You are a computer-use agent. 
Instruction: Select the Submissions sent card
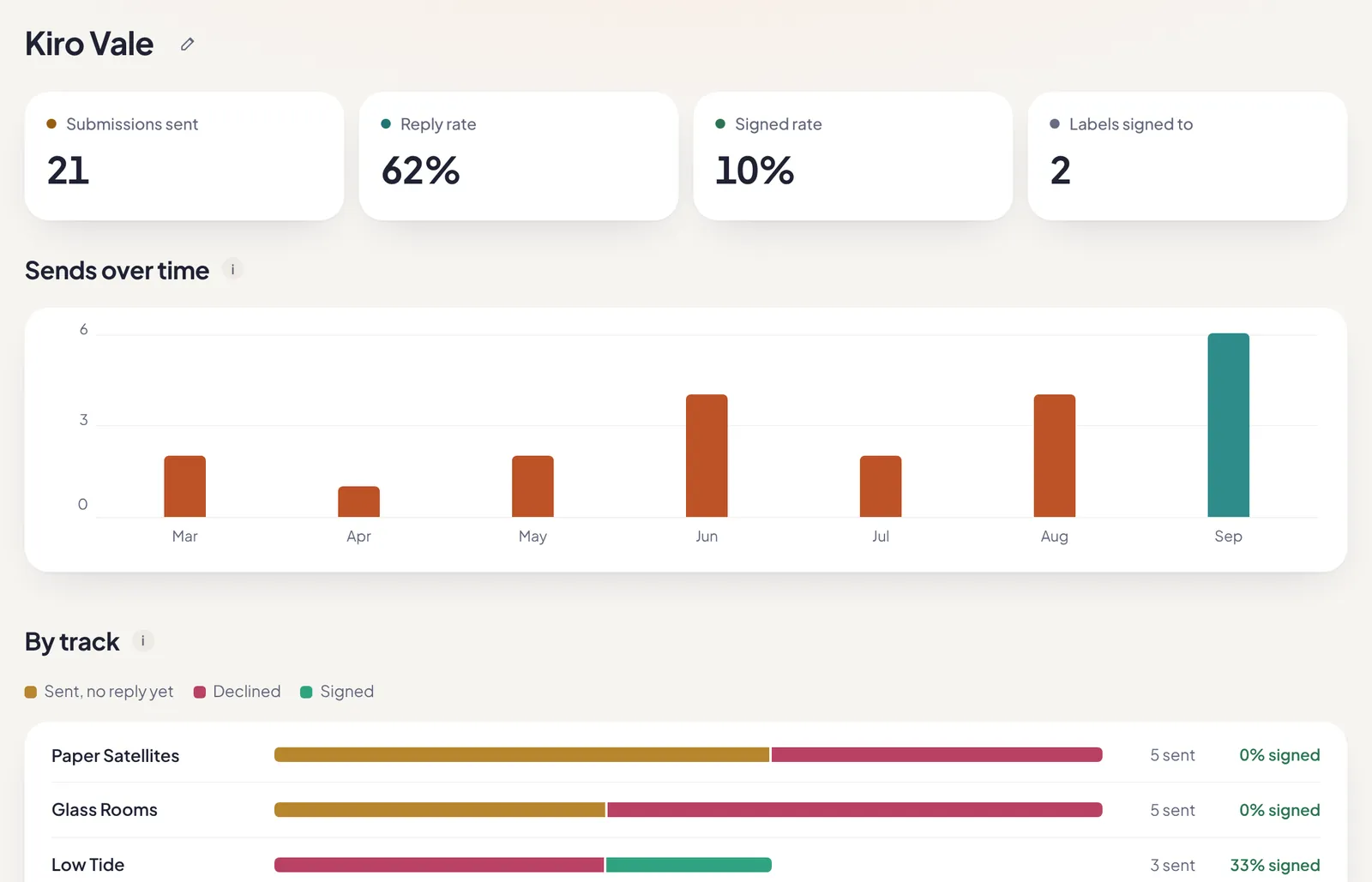184,156
